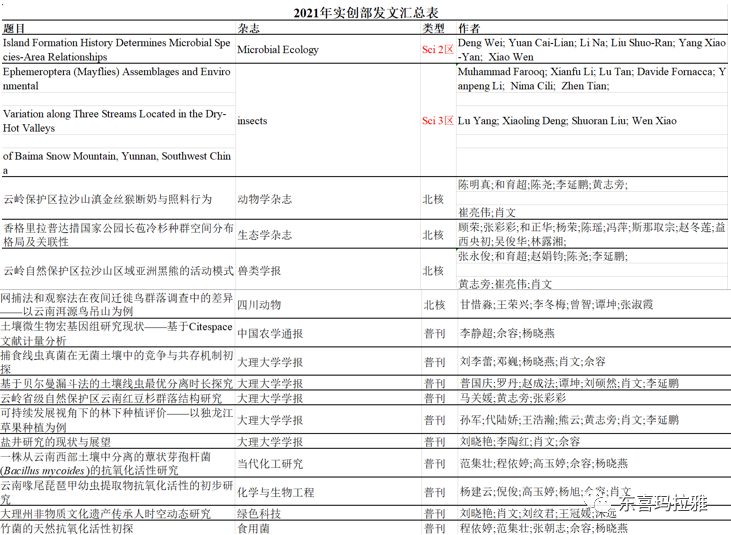Select the 类型 column header
Viewport: 731px width, 535px height.
pos(433,29)
